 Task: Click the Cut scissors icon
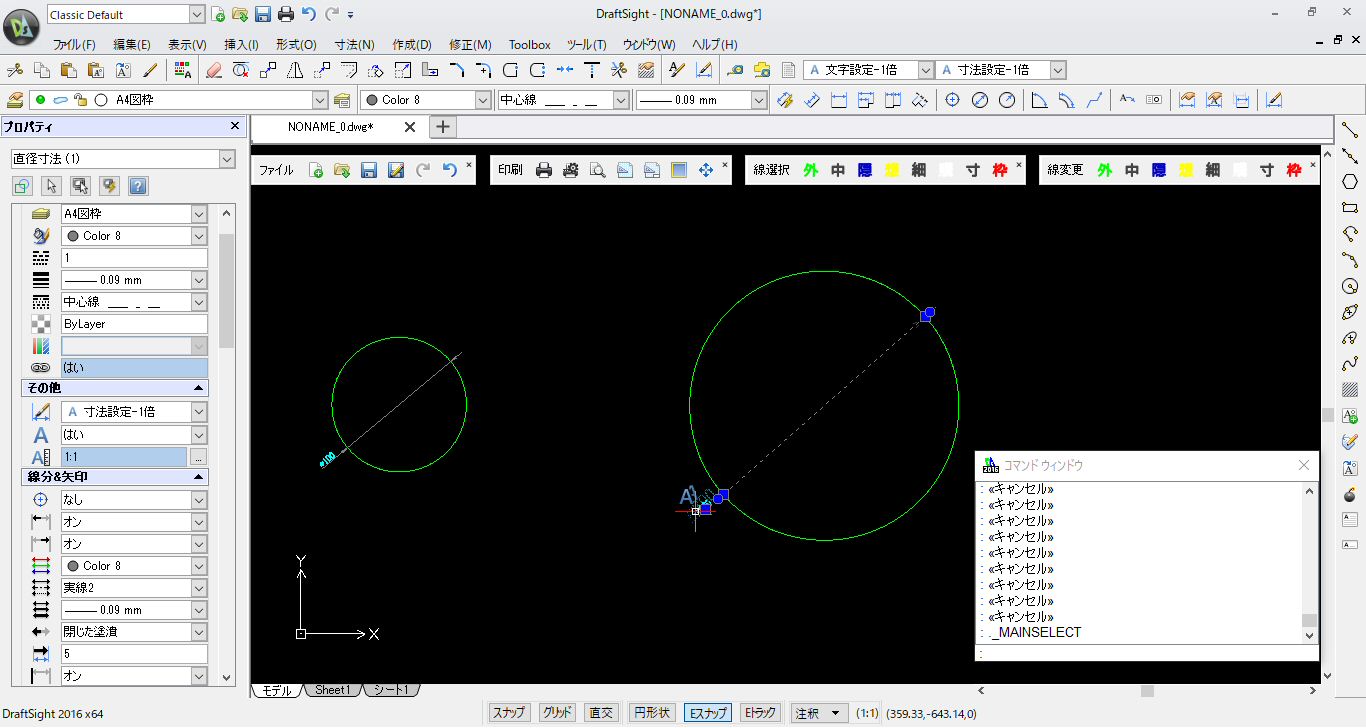click(15, 70)
